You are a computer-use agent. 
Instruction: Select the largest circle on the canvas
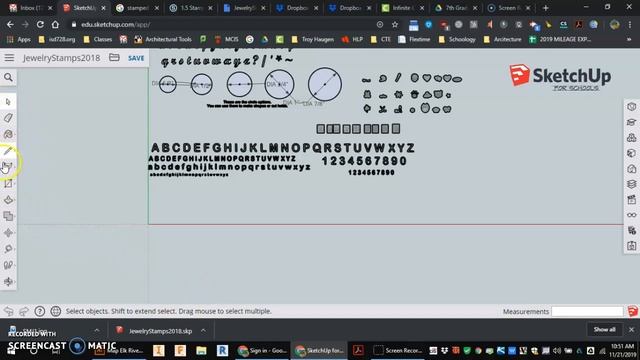pos(325,84)
